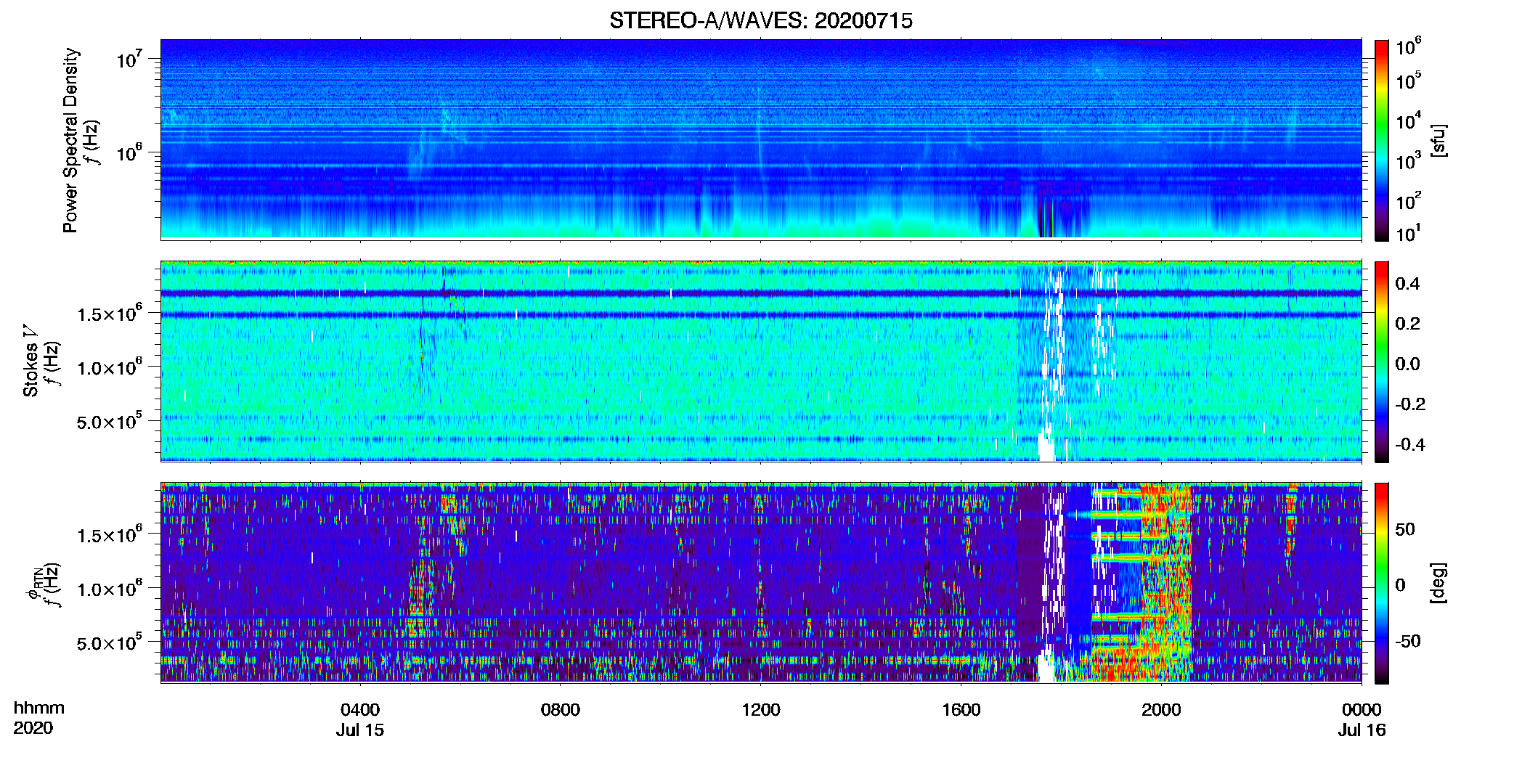
Task: Click the [sfu] color bar unit label
Action: 1438,140
